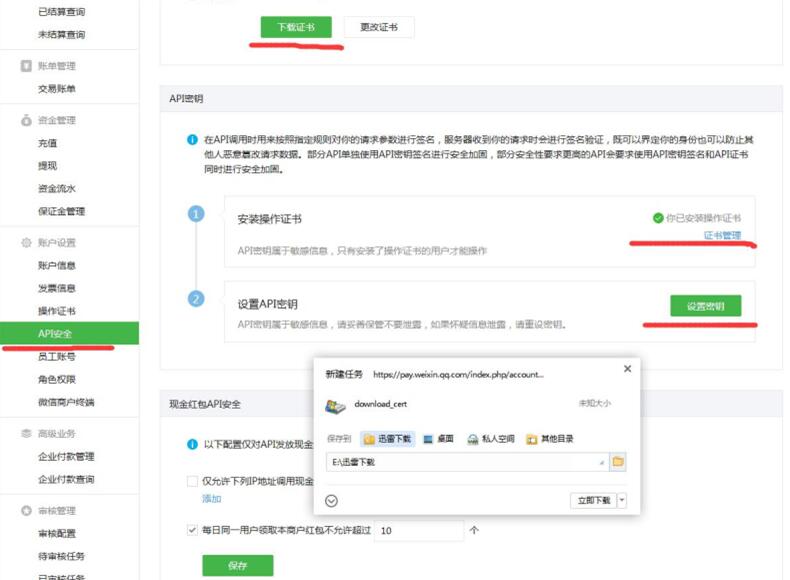This screenshot has height=580, width=790.
Task: Expand more options with circled chevron
Action: [x=332, y=501]
